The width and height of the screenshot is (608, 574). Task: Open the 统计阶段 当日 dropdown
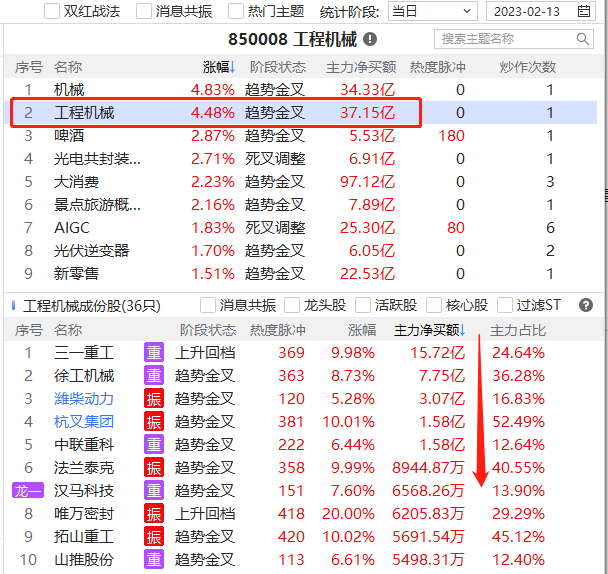[x=432, y=11]
